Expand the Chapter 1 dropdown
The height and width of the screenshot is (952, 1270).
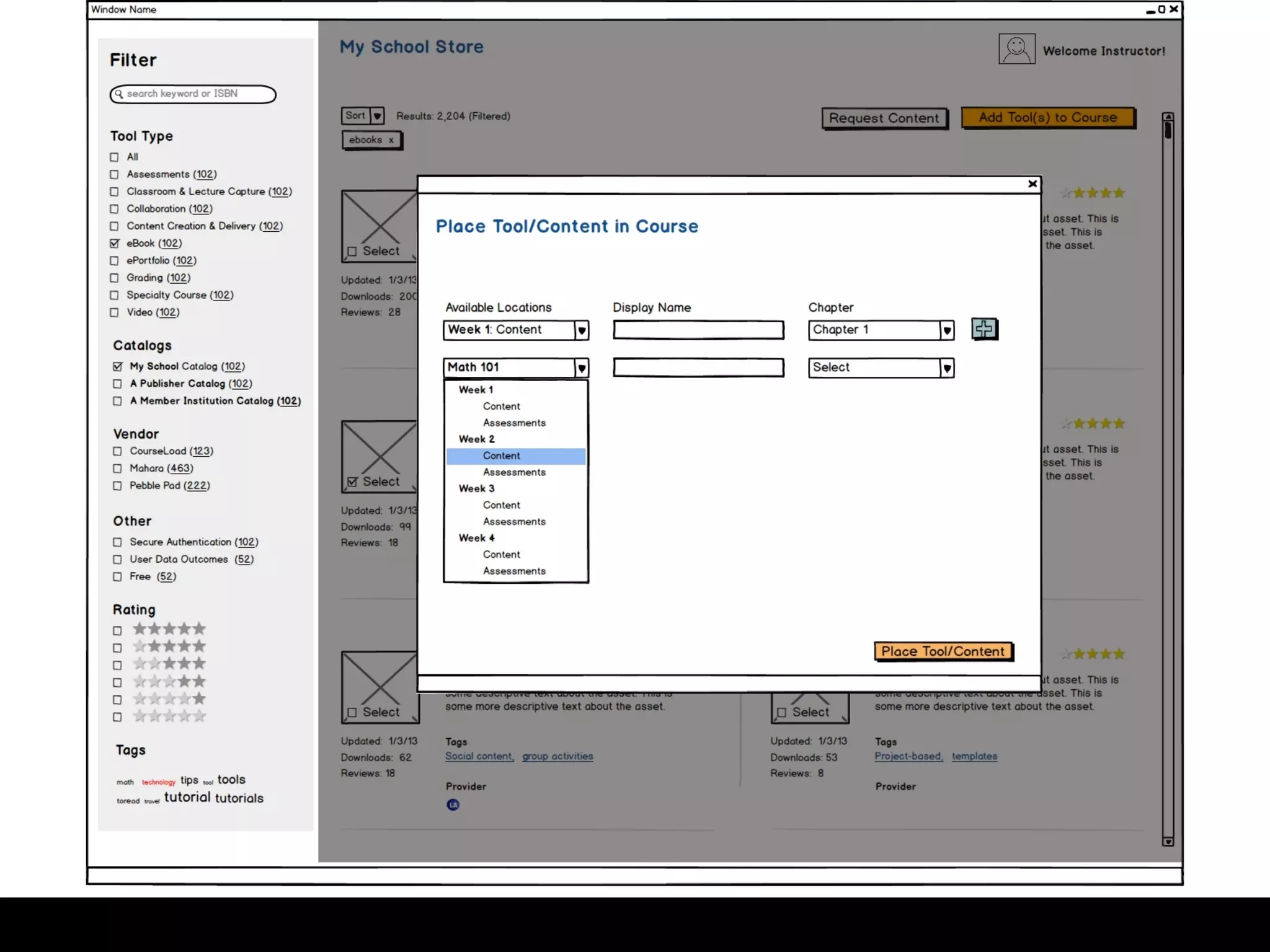coord(946,330)
